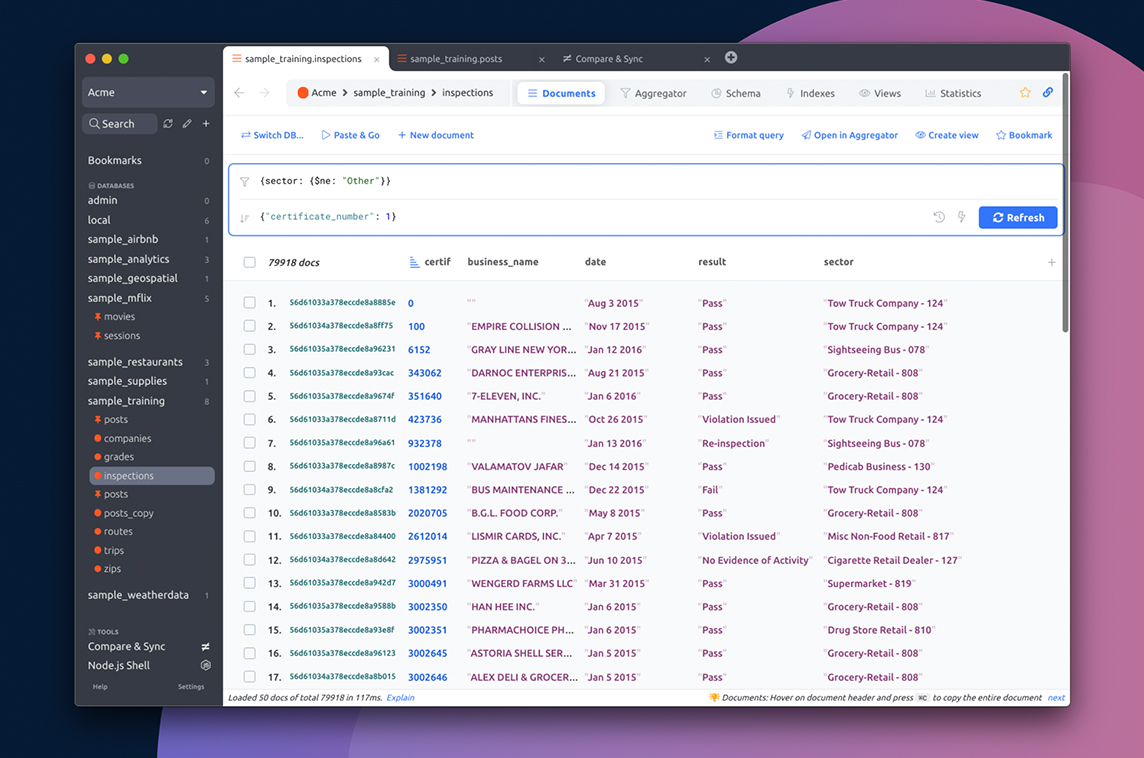Viewport: 1144px width, 758px height.
Task: Click the Refresh button
Action: click(x=1018, y=217)
